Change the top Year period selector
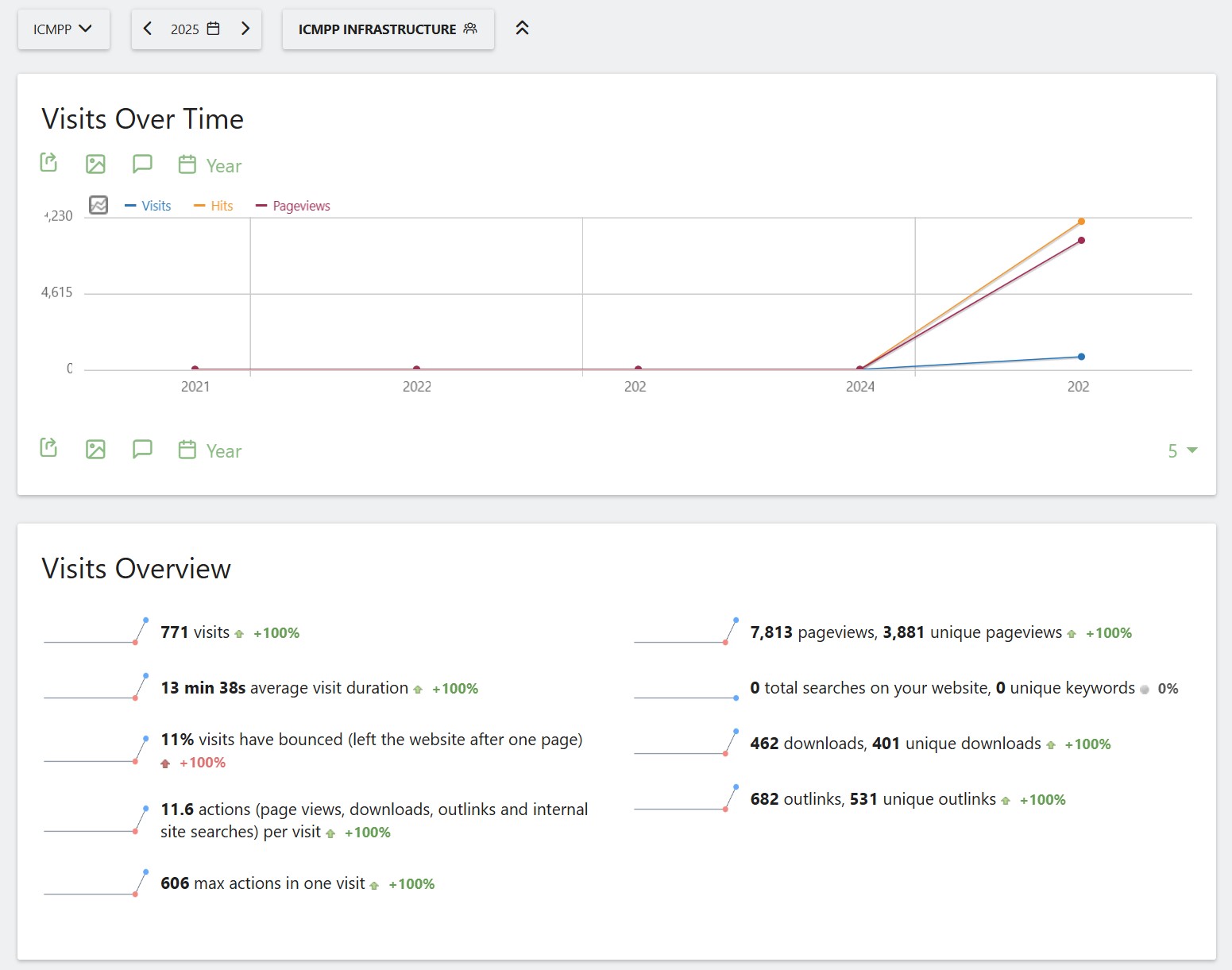1232x970 pixels. coord(210,165)
